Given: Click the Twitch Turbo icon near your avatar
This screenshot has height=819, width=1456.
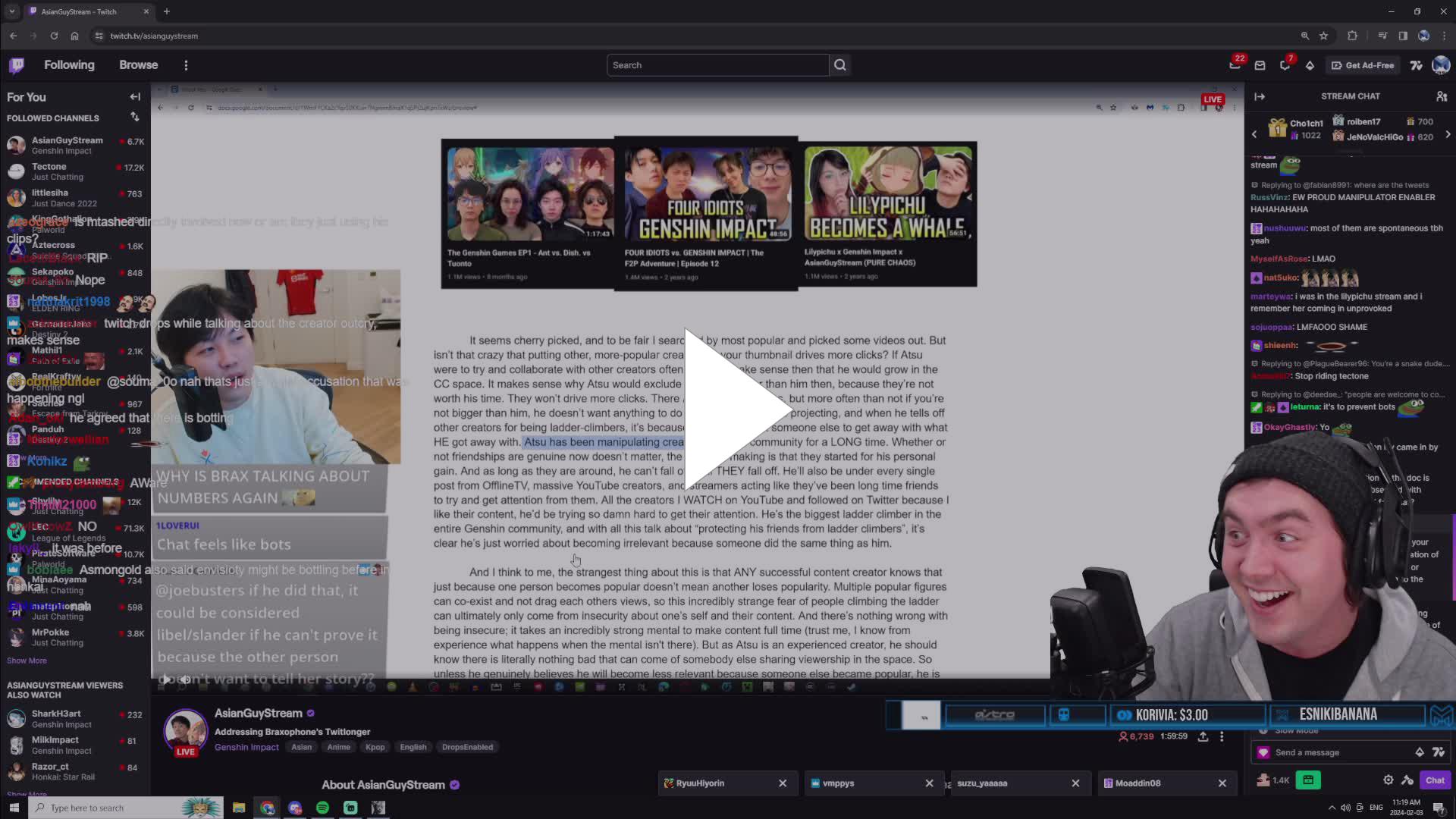Looking at the screenshot, I should pos(1416,65).
